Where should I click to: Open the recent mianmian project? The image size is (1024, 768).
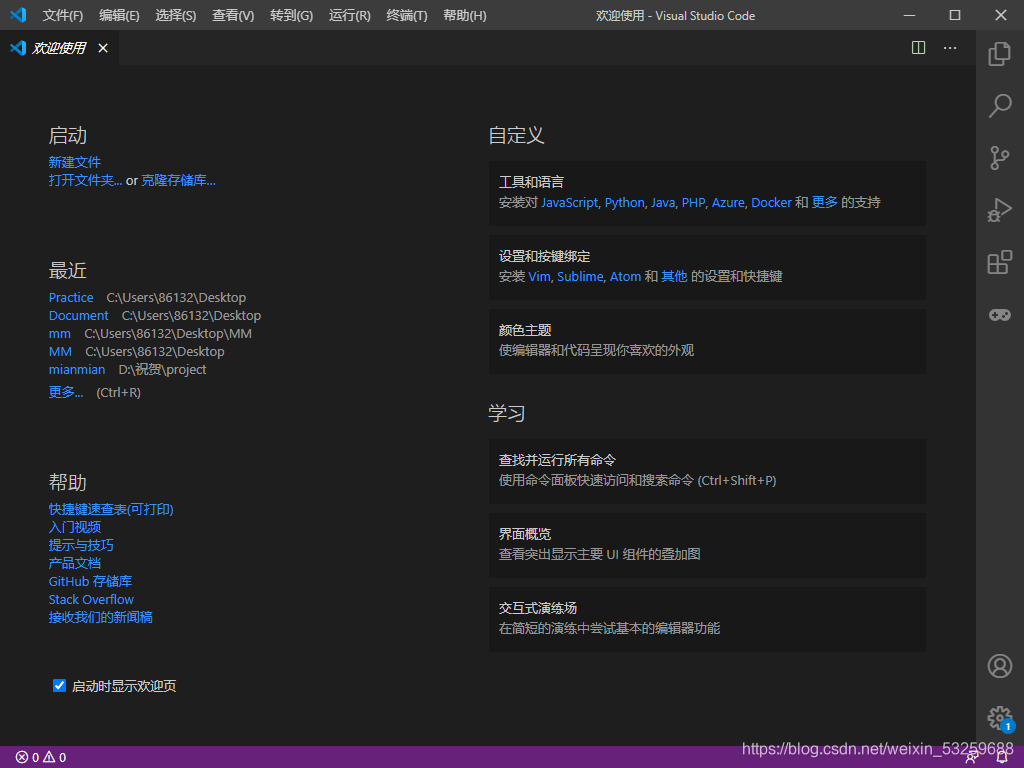pos(76,370)
